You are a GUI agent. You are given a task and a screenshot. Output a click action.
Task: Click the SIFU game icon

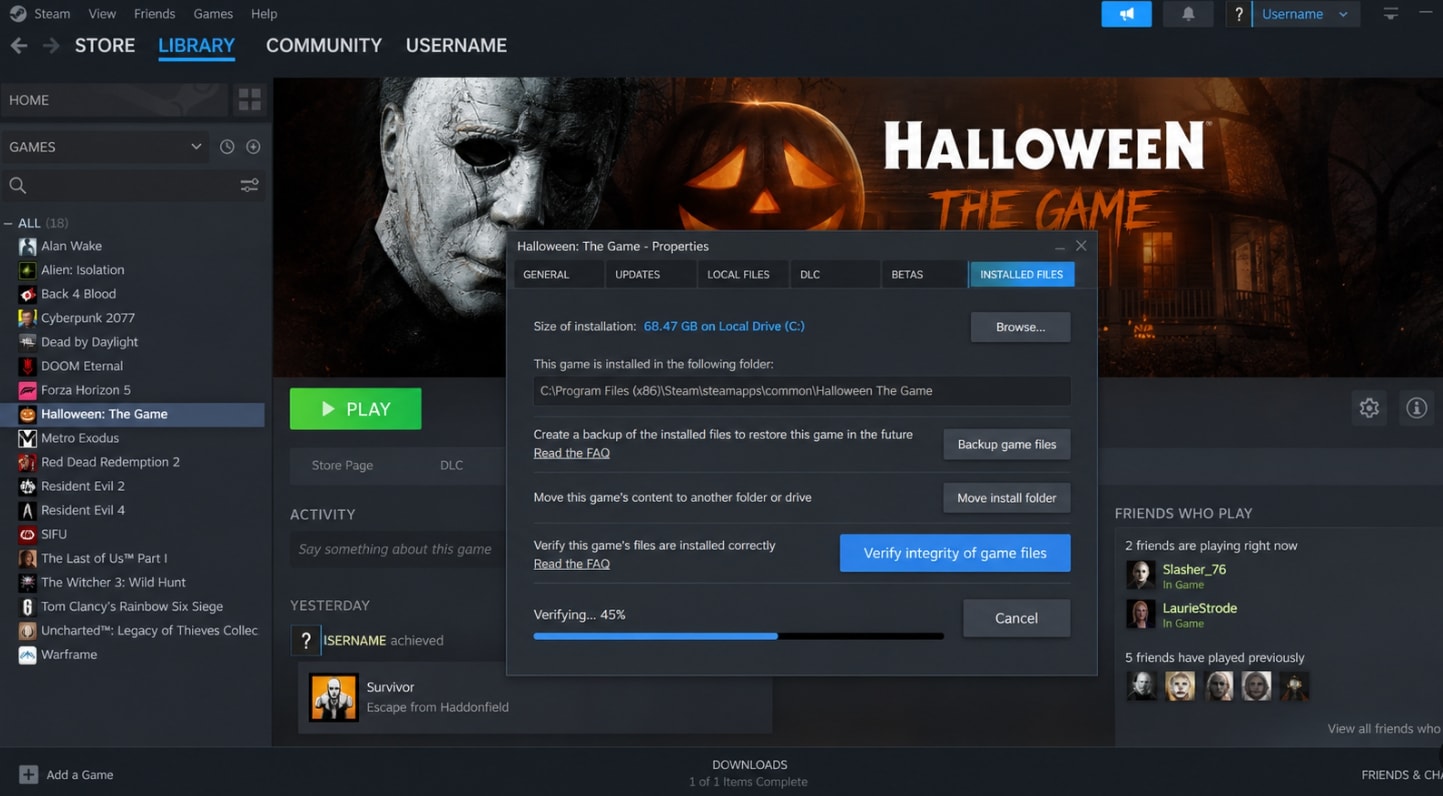(x=27, y=534)
